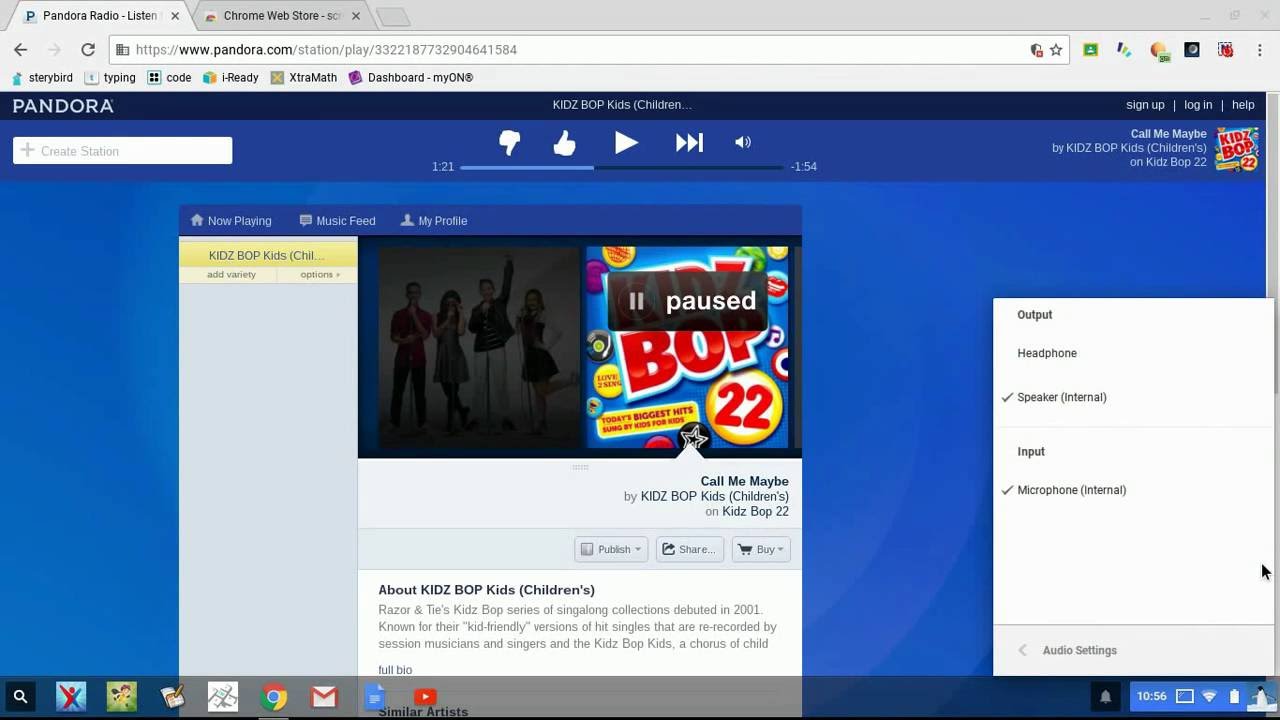
Task: Click the PANDORA logo
Action: click(x=63, y=105)
